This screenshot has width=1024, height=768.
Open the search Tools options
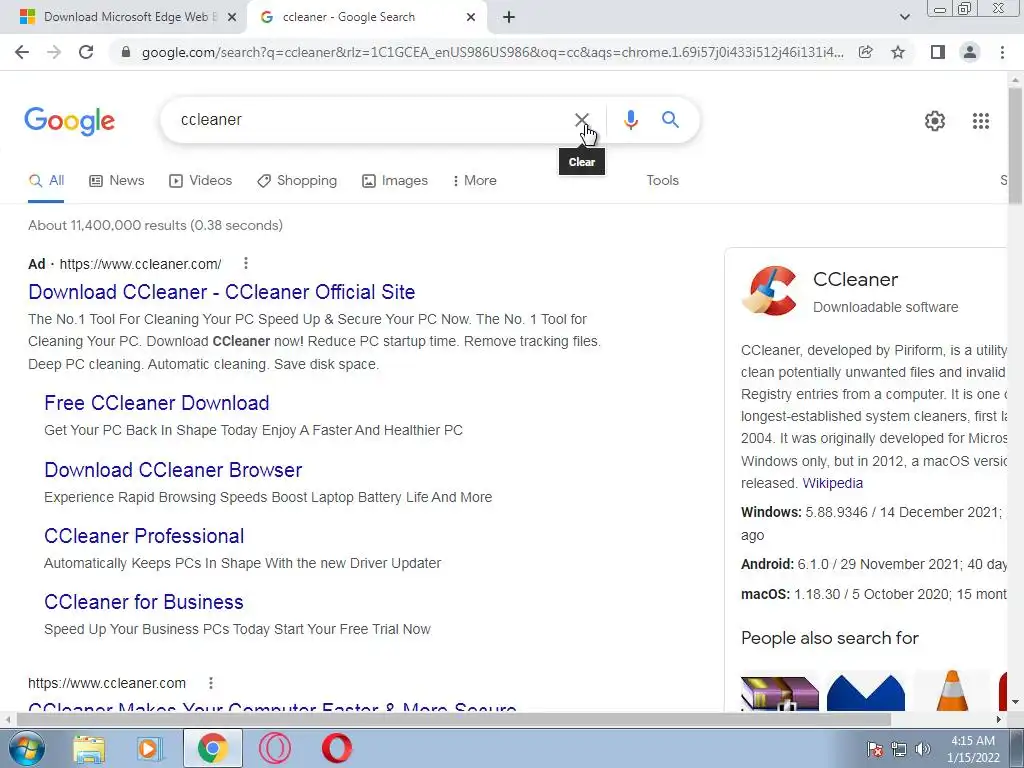(662, 180)
